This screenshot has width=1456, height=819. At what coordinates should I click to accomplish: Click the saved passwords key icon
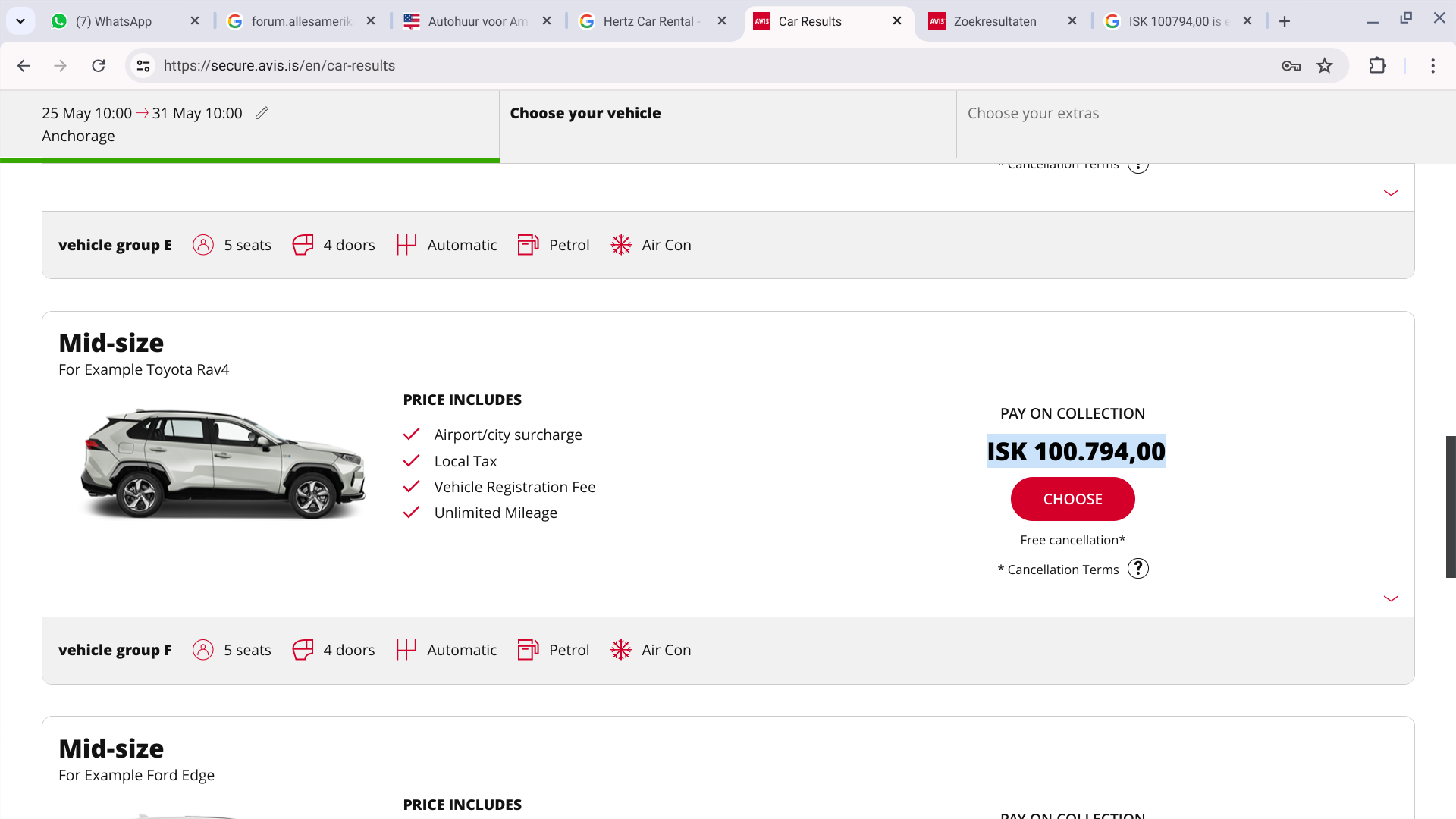coord(1291,66)
